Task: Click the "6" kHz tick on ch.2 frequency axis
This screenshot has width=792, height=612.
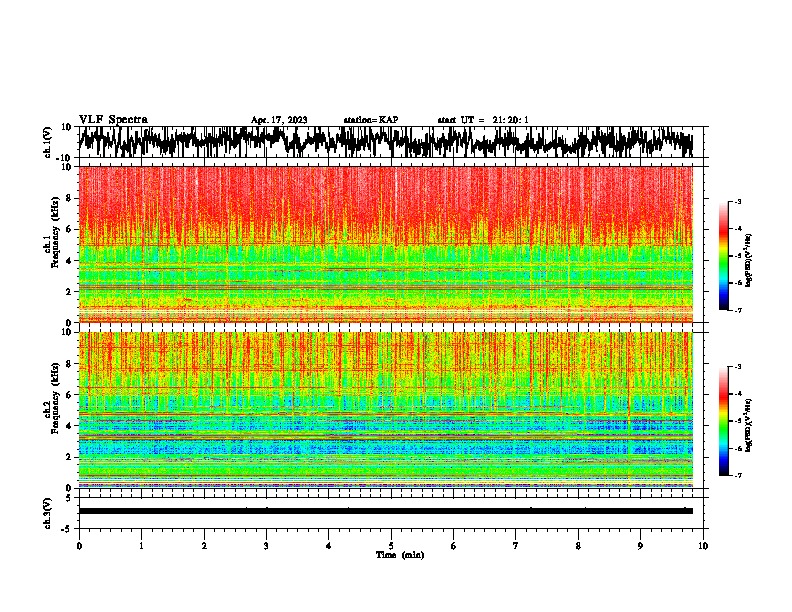Action: (x=69, y=395)
